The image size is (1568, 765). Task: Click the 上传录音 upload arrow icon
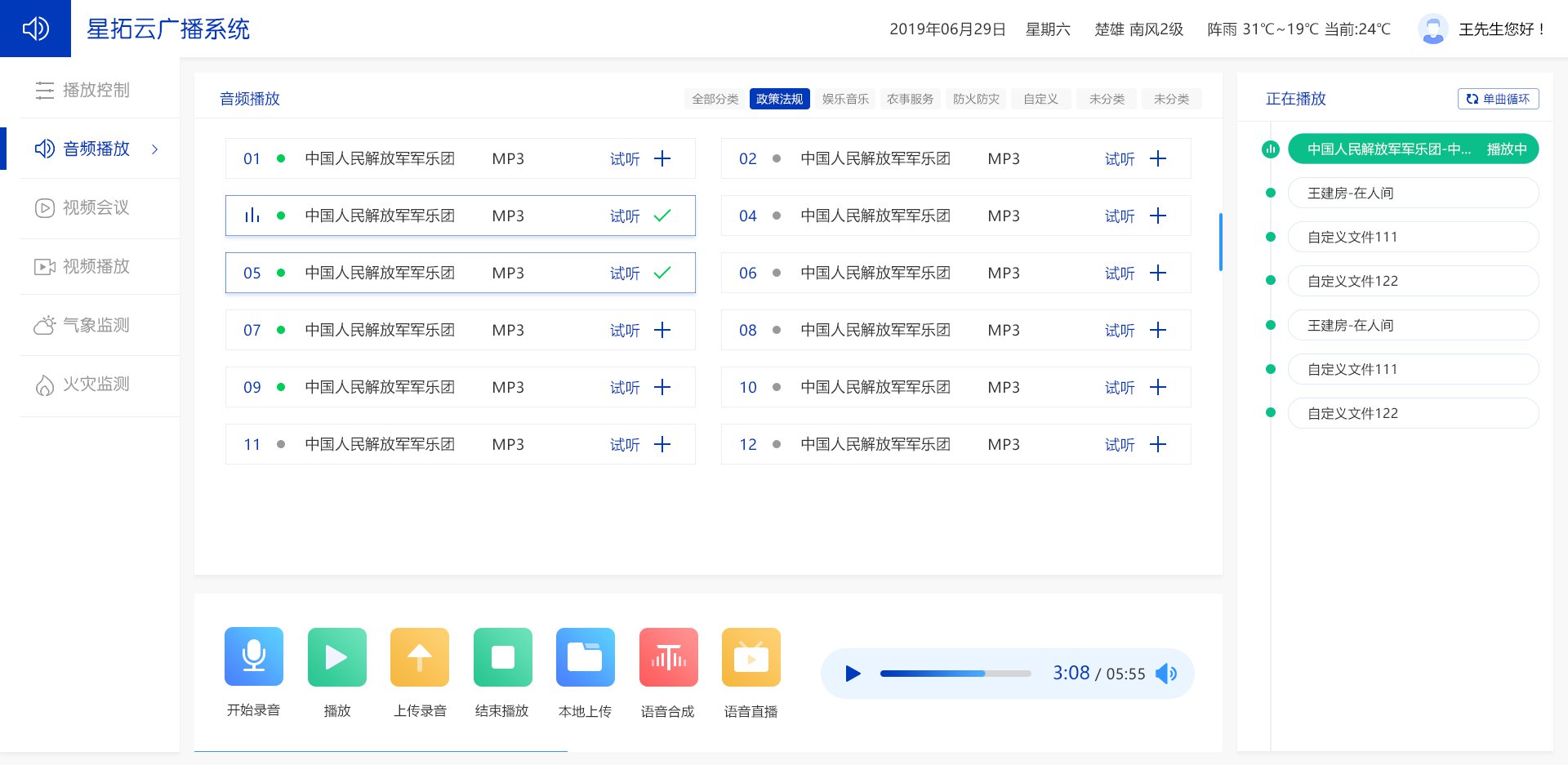[x=420, y=656]
